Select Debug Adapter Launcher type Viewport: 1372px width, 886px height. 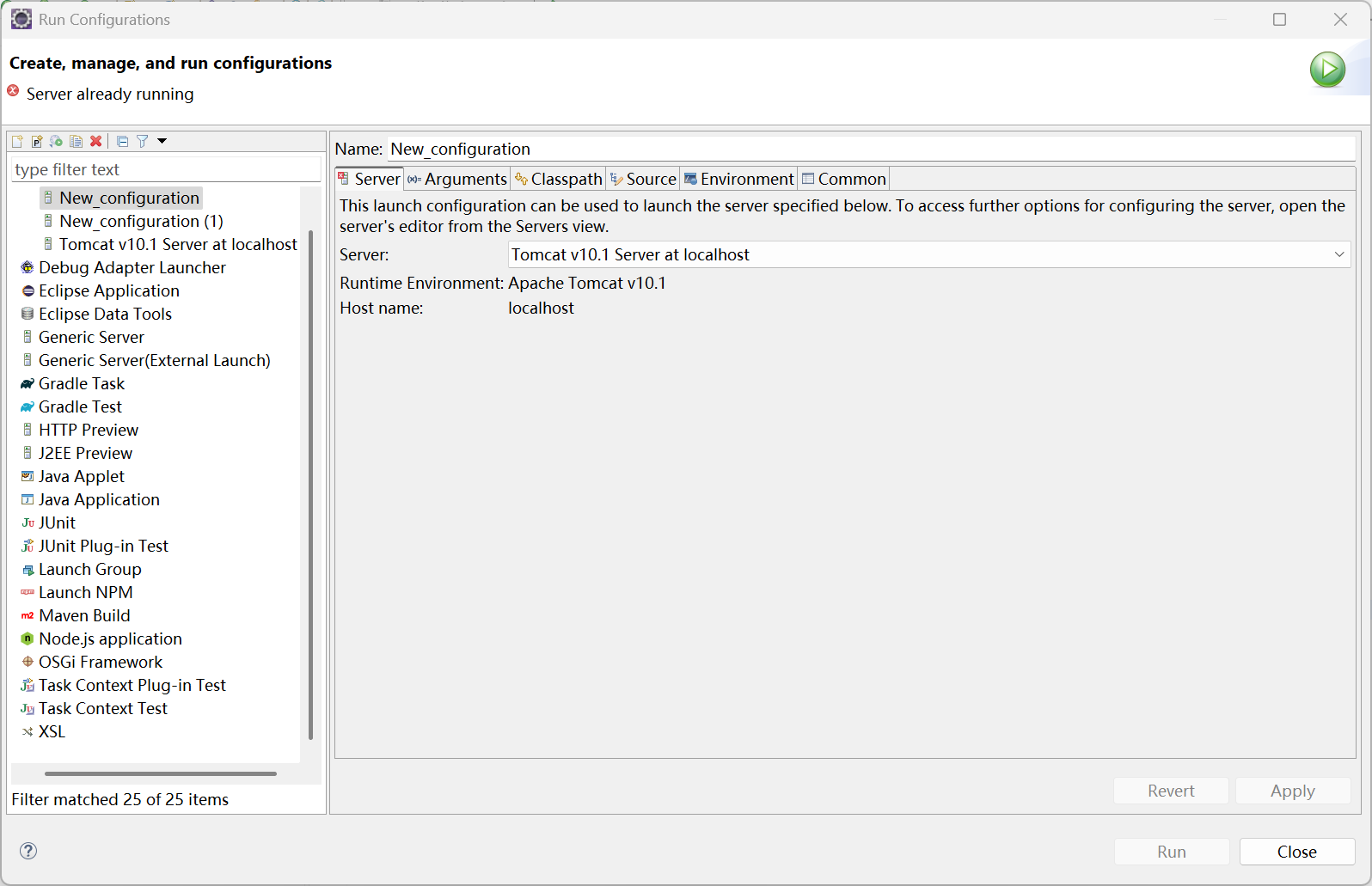pos(123,267)
